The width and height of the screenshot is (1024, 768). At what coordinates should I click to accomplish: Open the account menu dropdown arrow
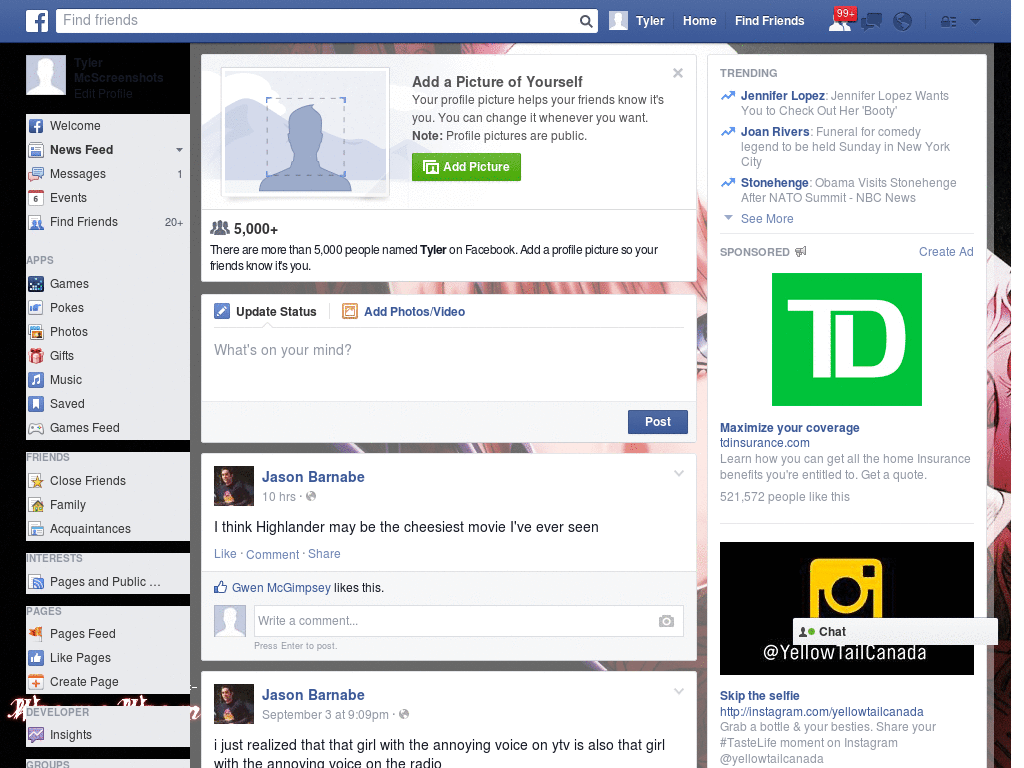click(976, 21)
